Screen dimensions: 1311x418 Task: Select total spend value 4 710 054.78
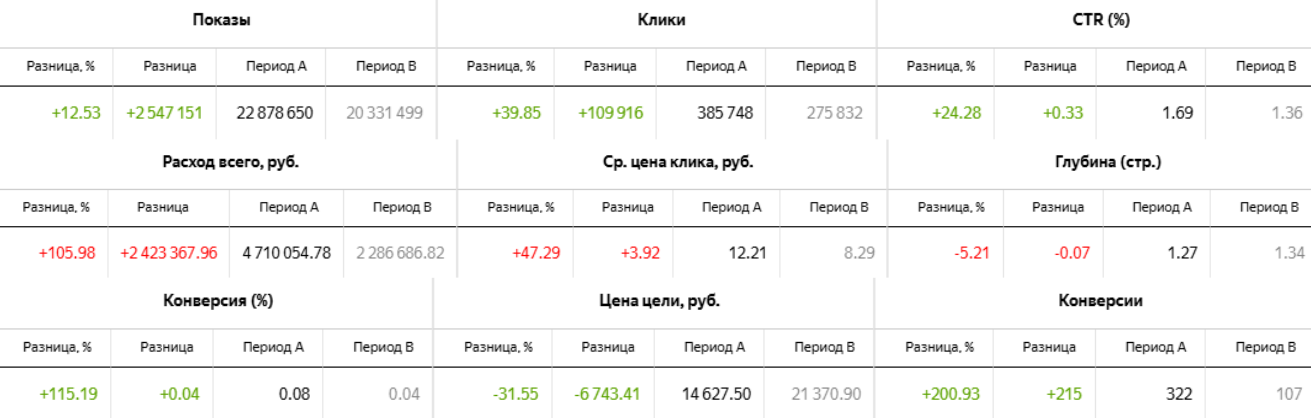click(287, 253)
